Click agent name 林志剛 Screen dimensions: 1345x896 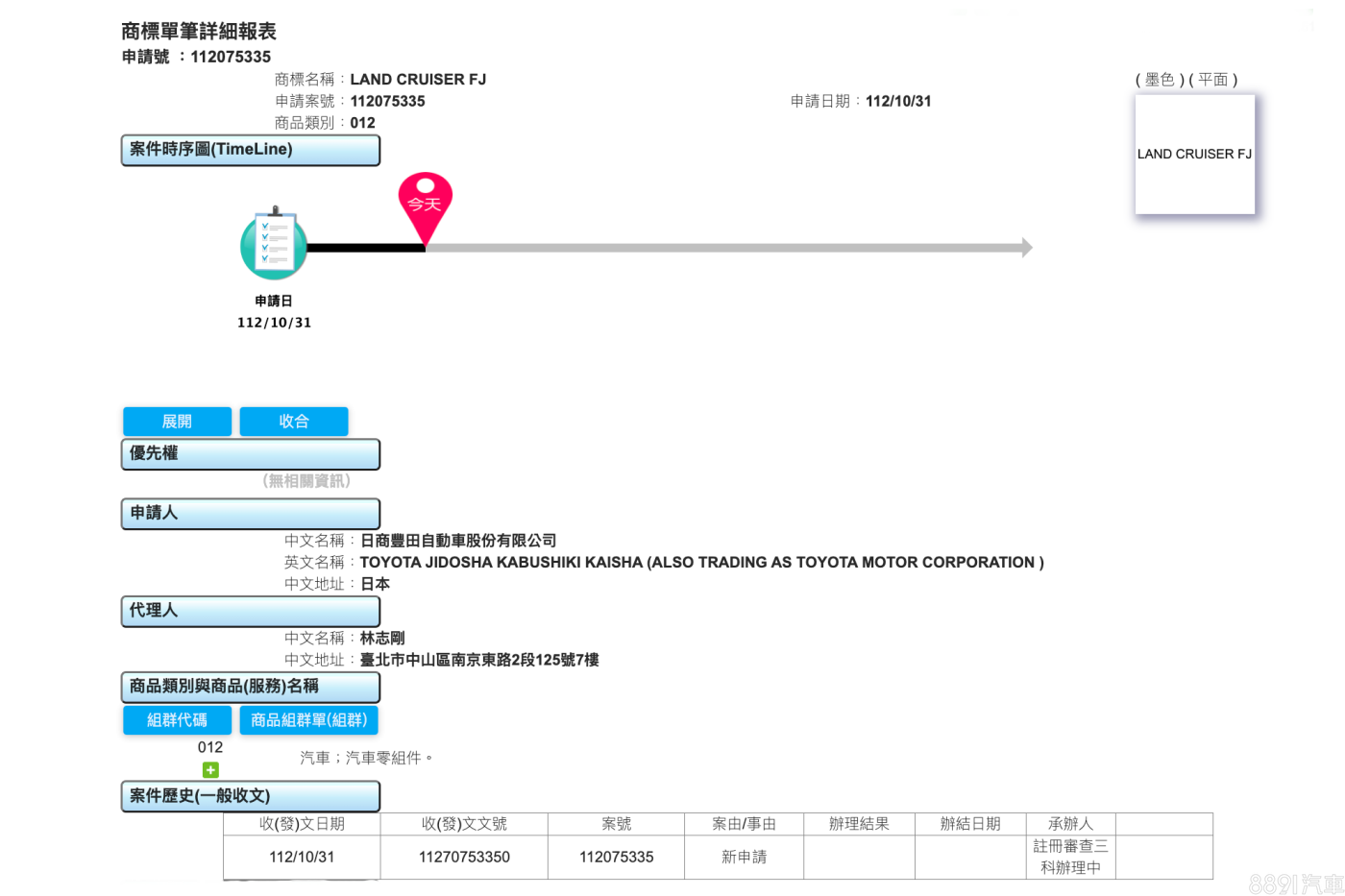click(x=382, y=639)
